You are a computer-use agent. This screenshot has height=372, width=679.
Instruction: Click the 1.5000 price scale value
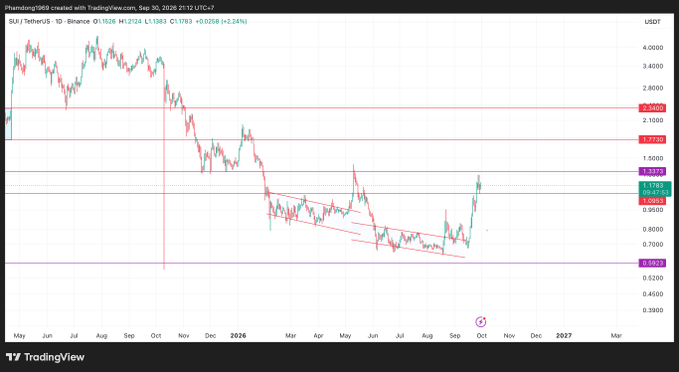coord(653,159)
